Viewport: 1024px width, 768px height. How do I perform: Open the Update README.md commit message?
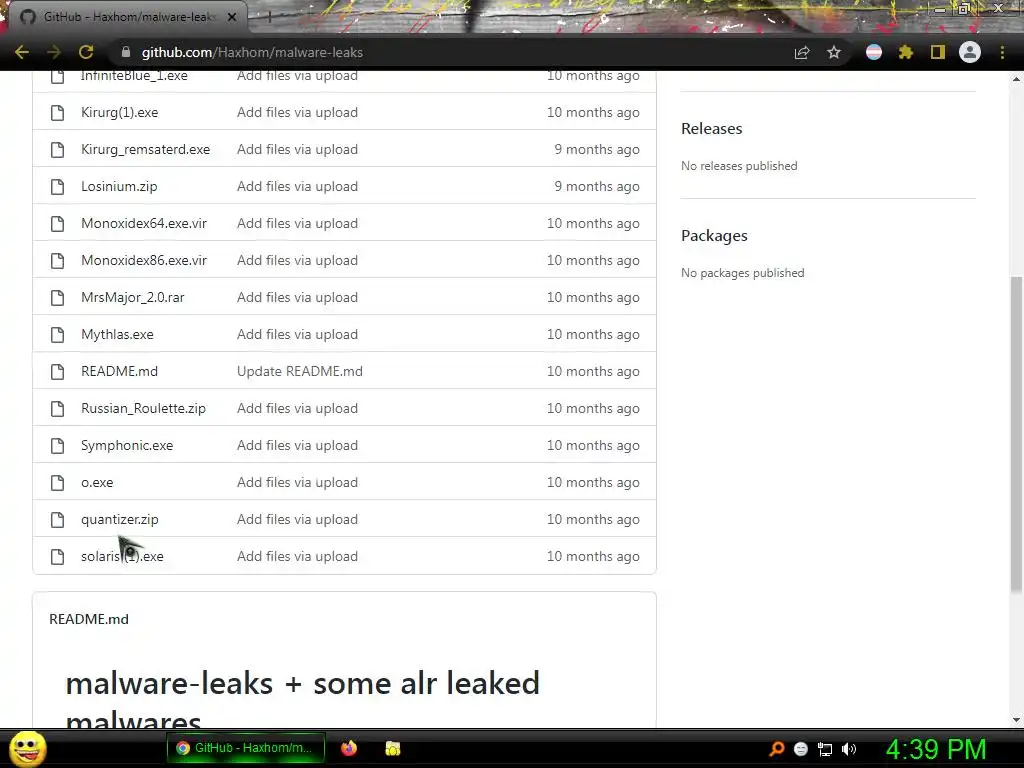pos(300,372)
